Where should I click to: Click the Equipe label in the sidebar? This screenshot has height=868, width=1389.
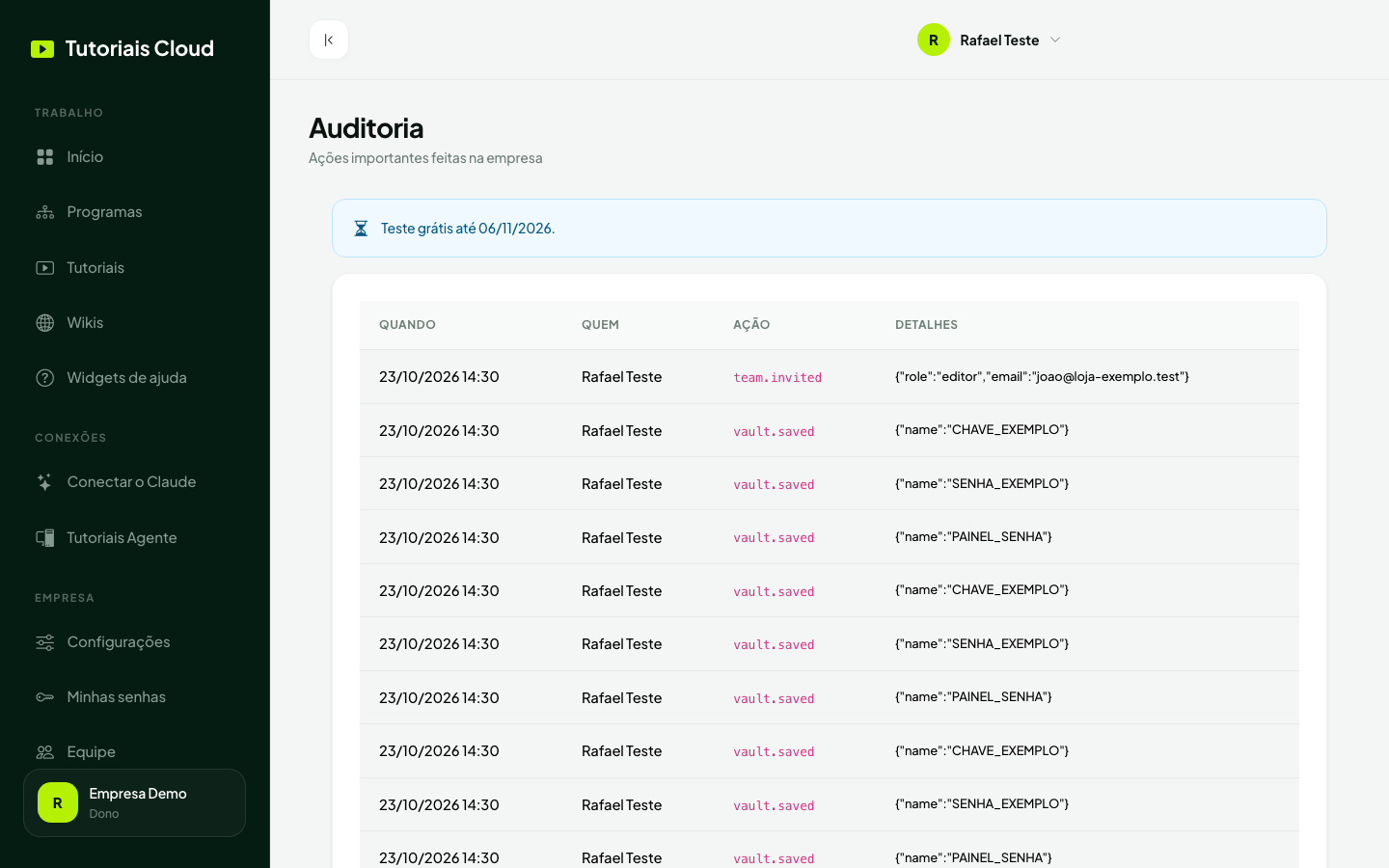[92, 752]
